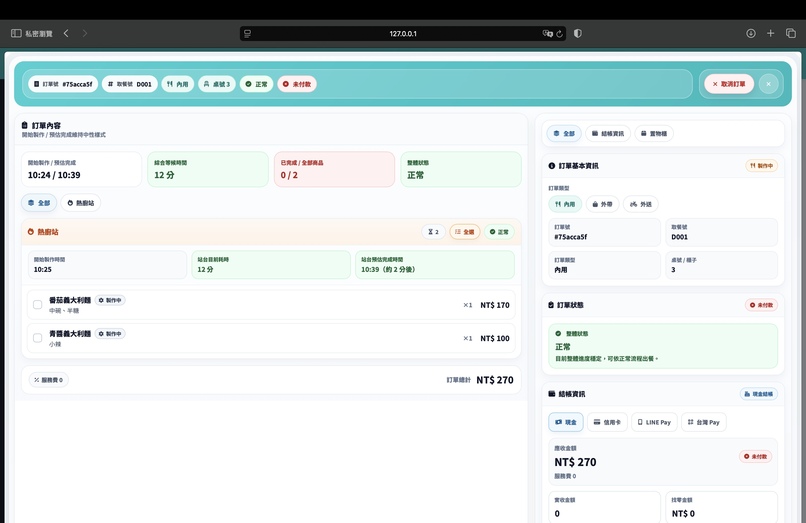
Task: Click the 桌號 / 櫃子 field showing 3
Action: click(x=721, y=265)
